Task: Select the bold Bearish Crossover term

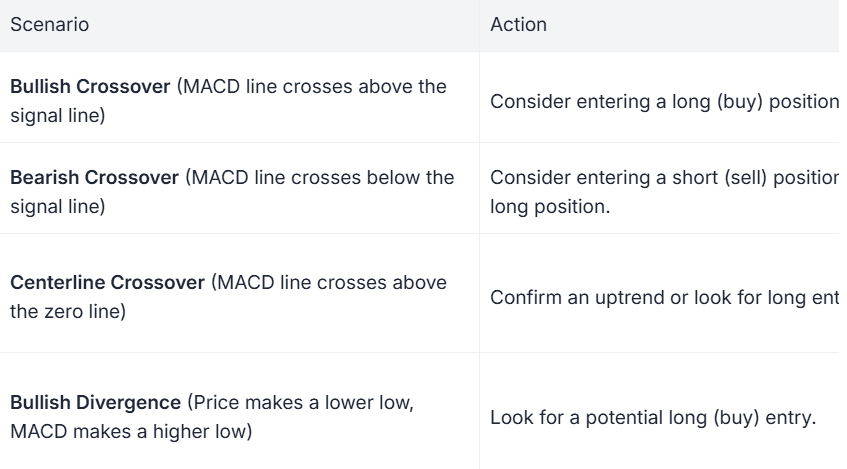Action: click(x=91, y=177)
